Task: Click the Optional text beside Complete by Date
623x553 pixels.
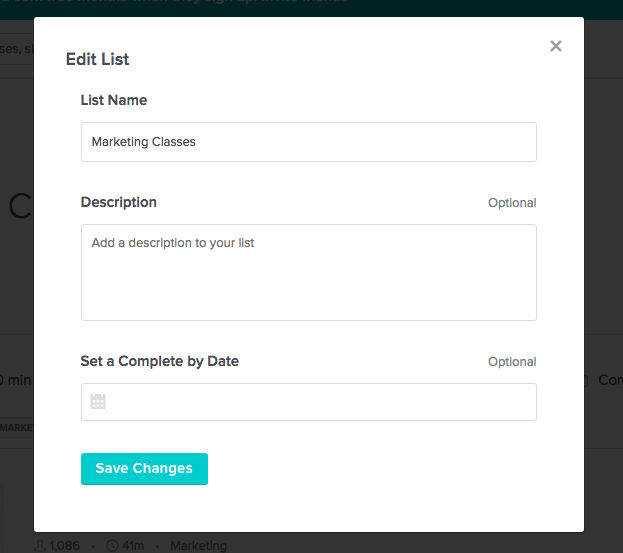Action: [x=512, y=362]
